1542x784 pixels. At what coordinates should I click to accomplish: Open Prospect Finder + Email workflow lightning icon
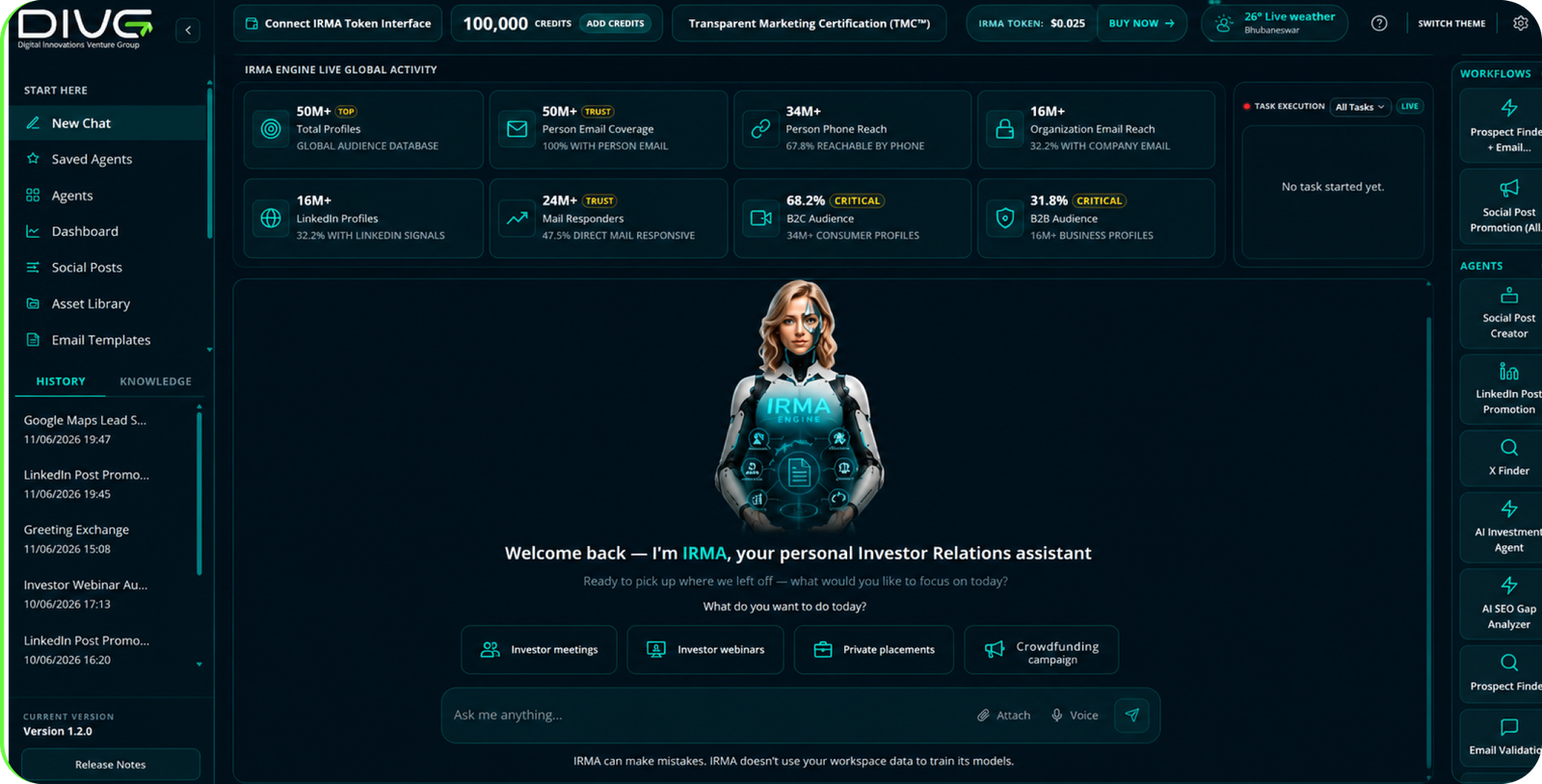click(1509, 108)
